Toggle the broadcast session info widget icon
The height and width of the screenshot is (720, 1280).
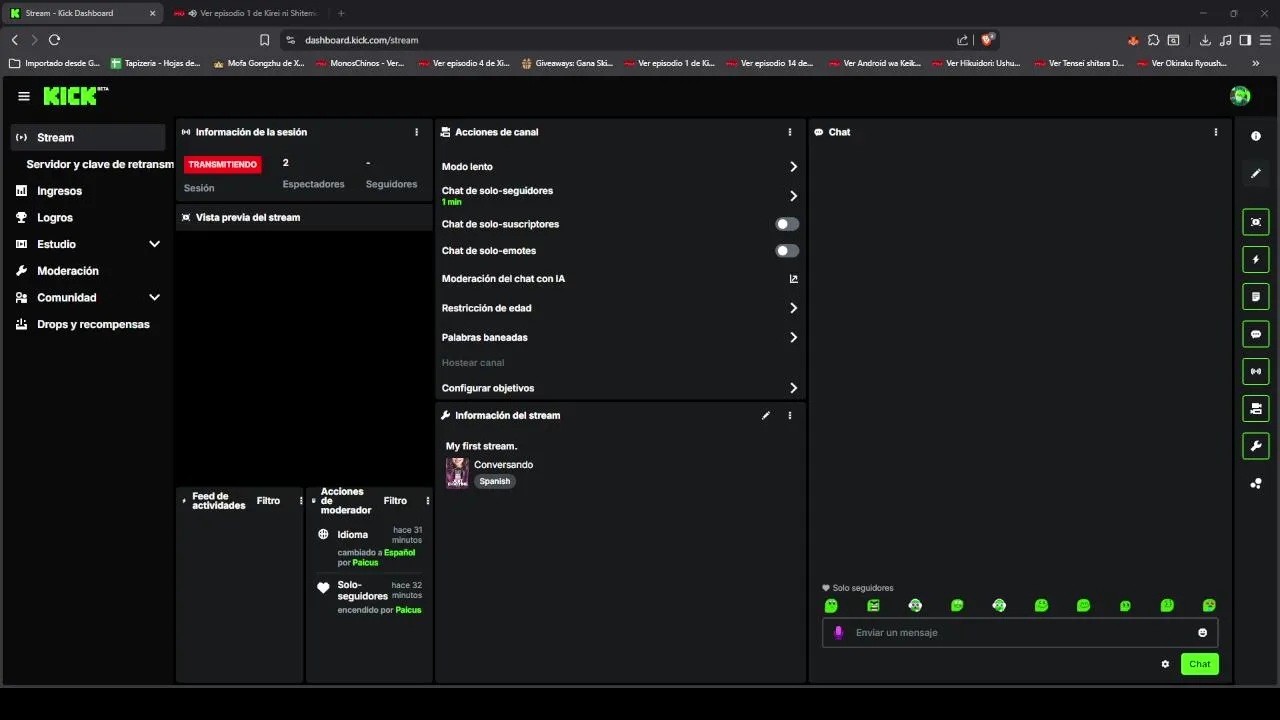pyautogui.click(x=1256, y=371)
